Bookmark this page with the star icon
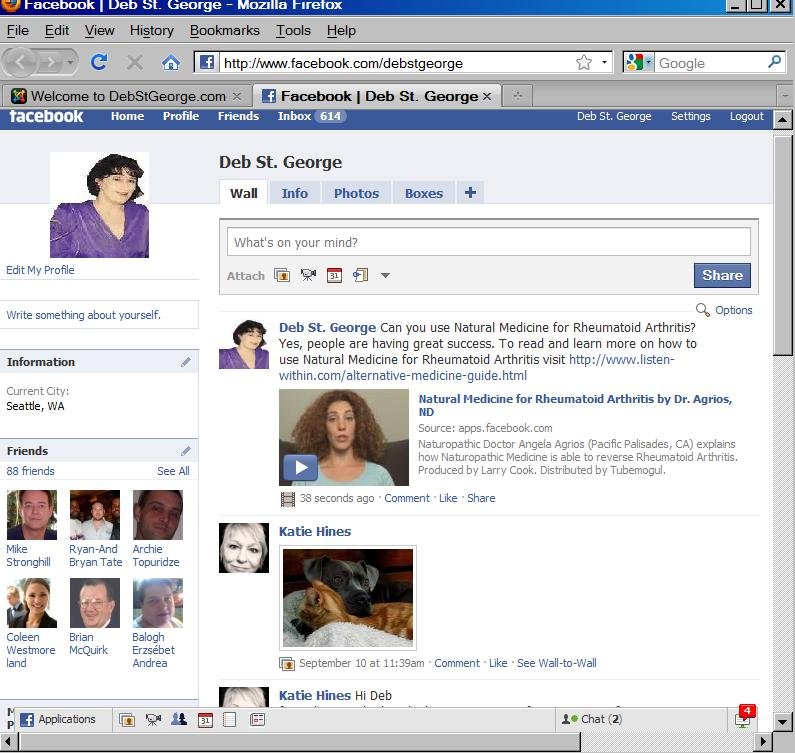 click(584, 62)
